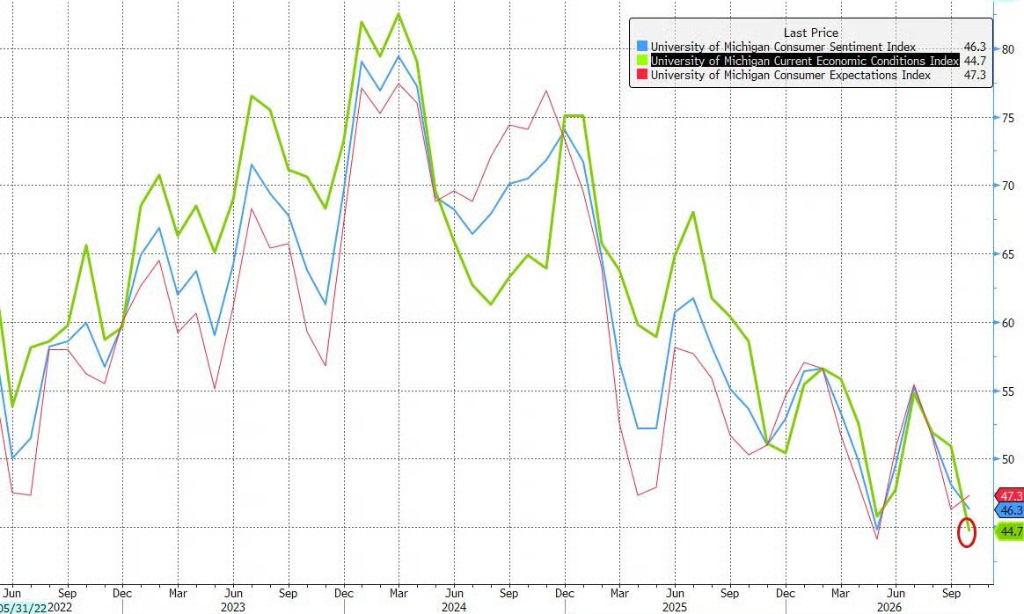Click the 80 label on the price axis

point(1008,50)
